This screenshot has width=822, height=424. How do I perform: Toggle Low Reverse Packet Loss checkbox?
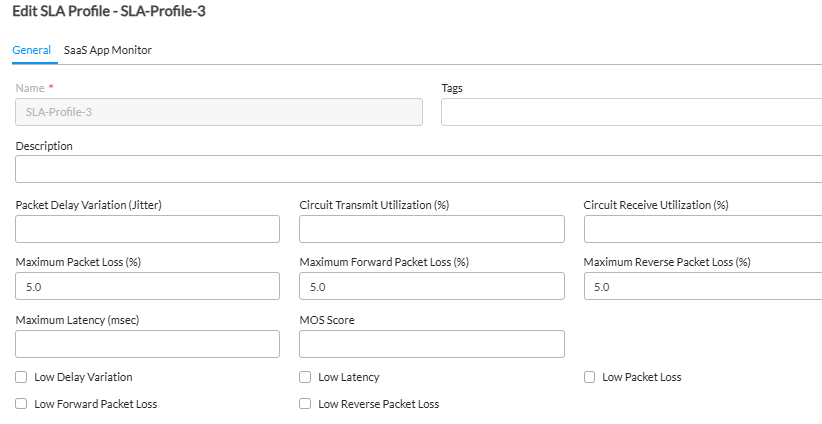click(305, 404)
